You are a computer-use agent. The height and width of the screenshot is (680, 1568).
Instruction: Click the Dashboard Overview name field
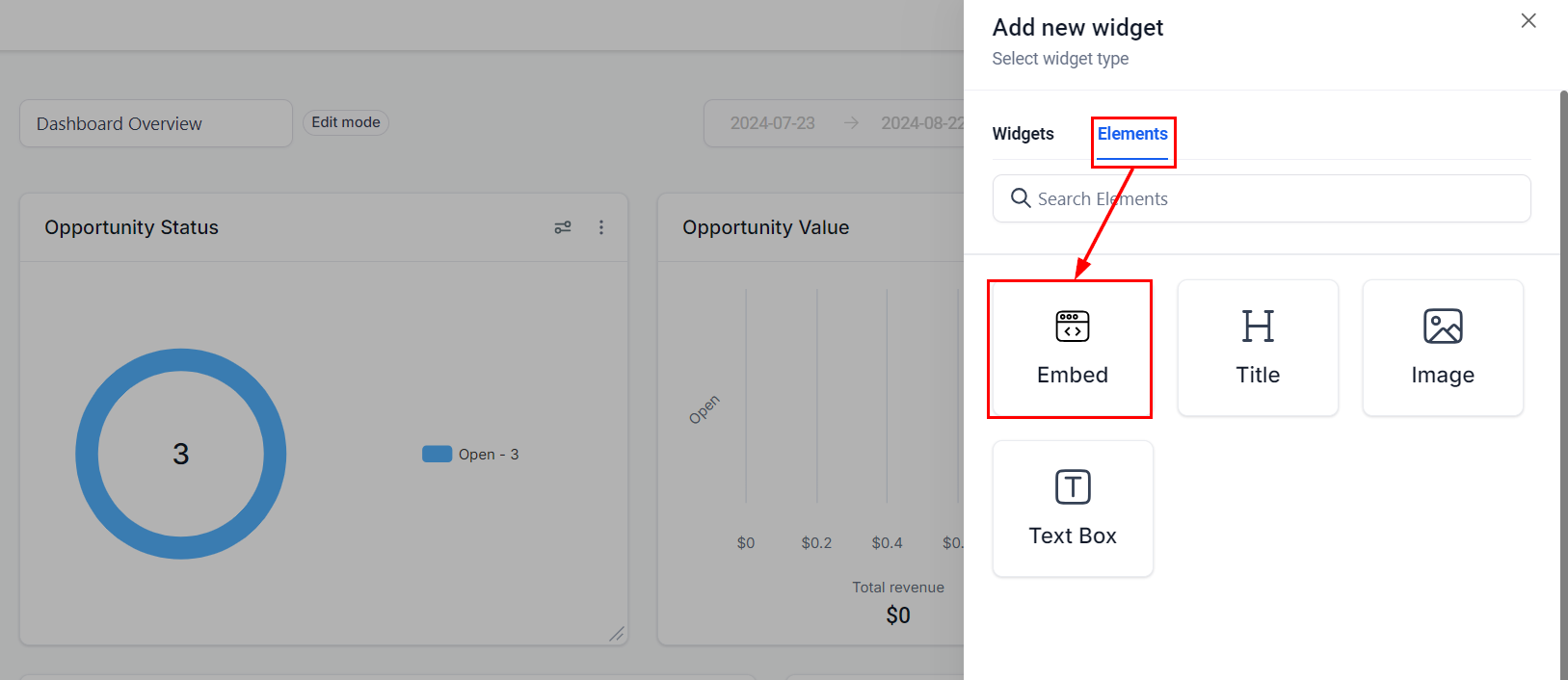[x=156, y=123]
